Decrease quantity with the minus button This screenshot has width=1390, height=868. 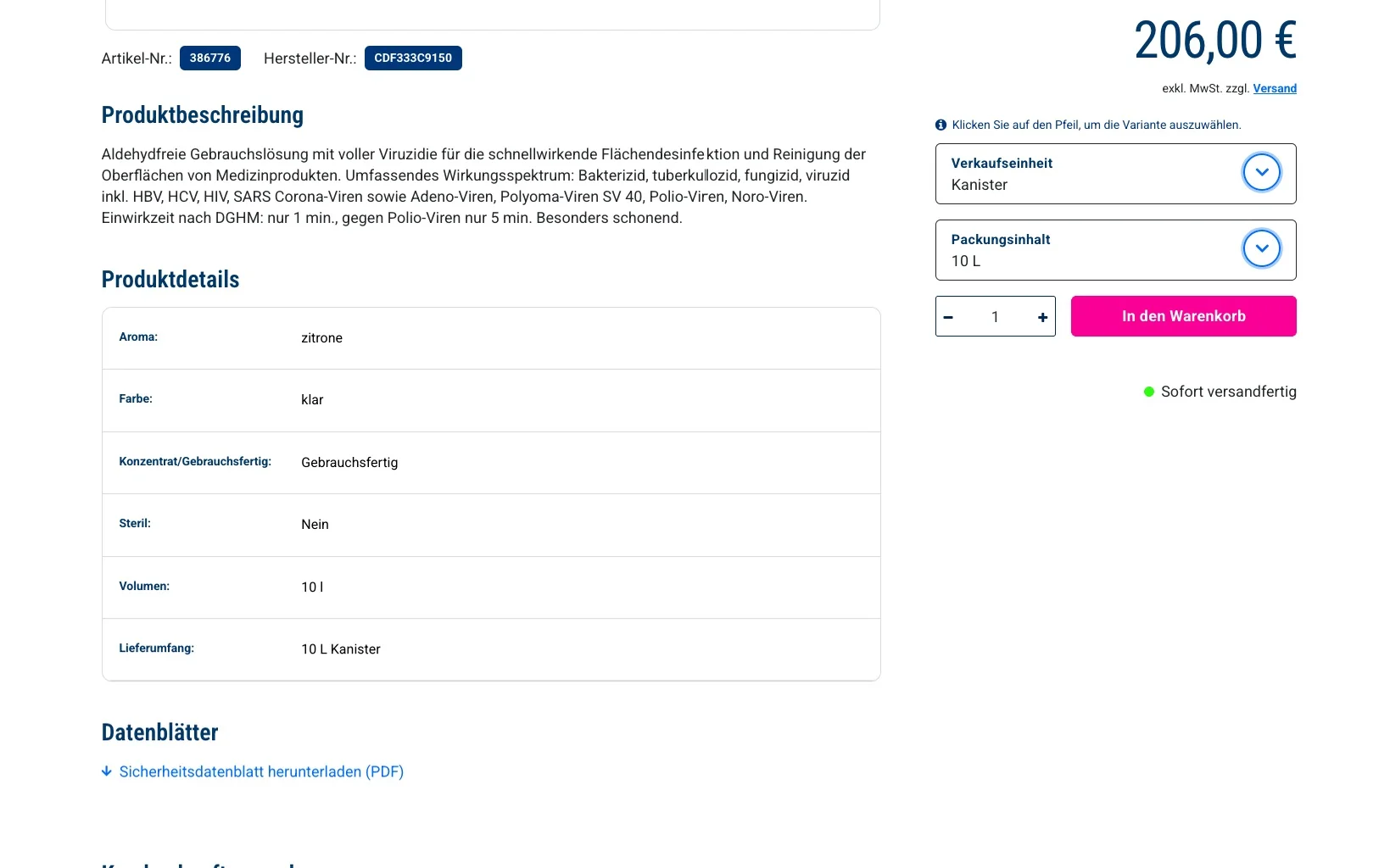[x=949, y=317]
